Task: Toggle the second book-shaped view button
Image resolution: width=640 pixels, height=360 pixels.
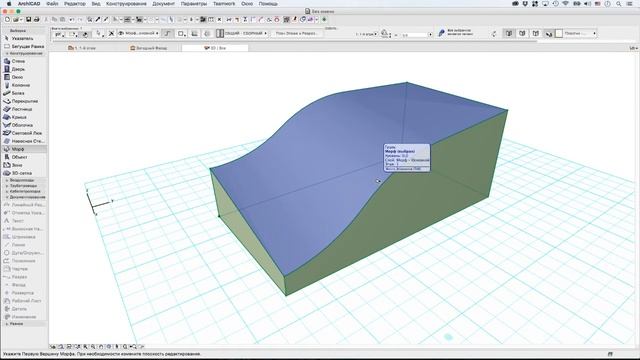Action: tap(522, 33)
